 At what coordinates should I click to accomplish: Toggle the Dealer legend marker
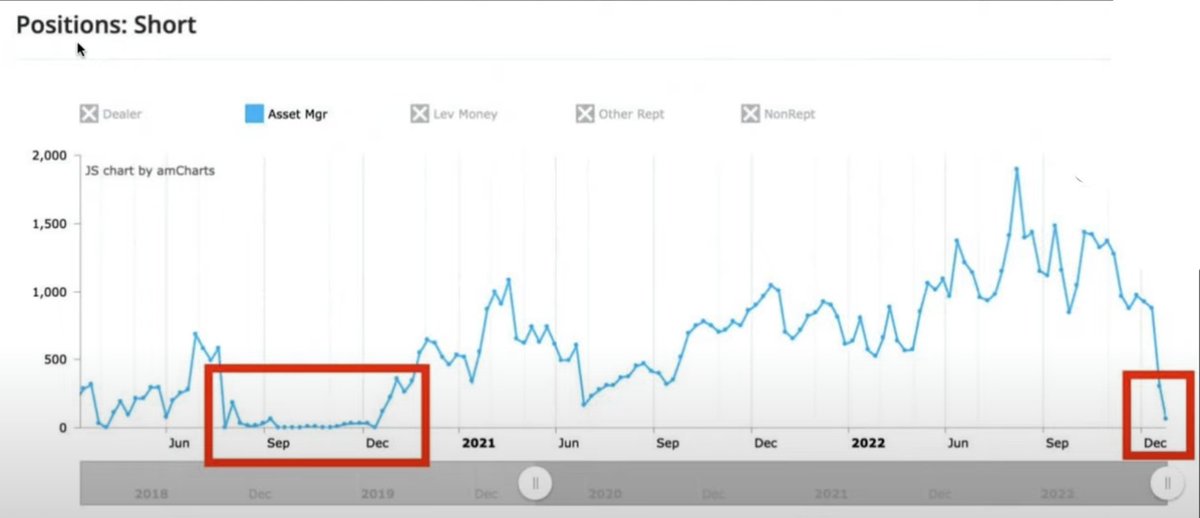89,114
